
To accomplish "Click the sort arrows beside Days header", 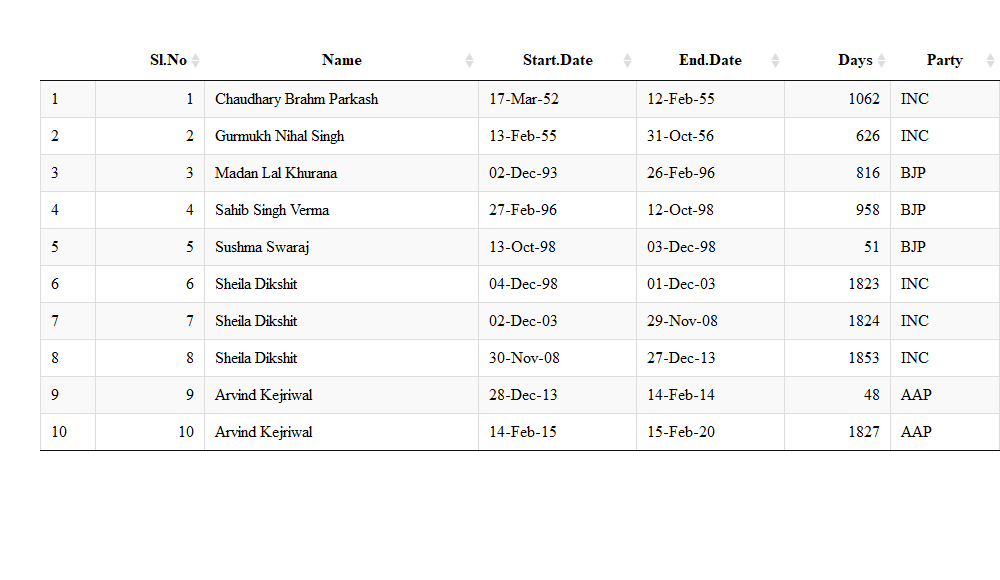I will point(882,61).
